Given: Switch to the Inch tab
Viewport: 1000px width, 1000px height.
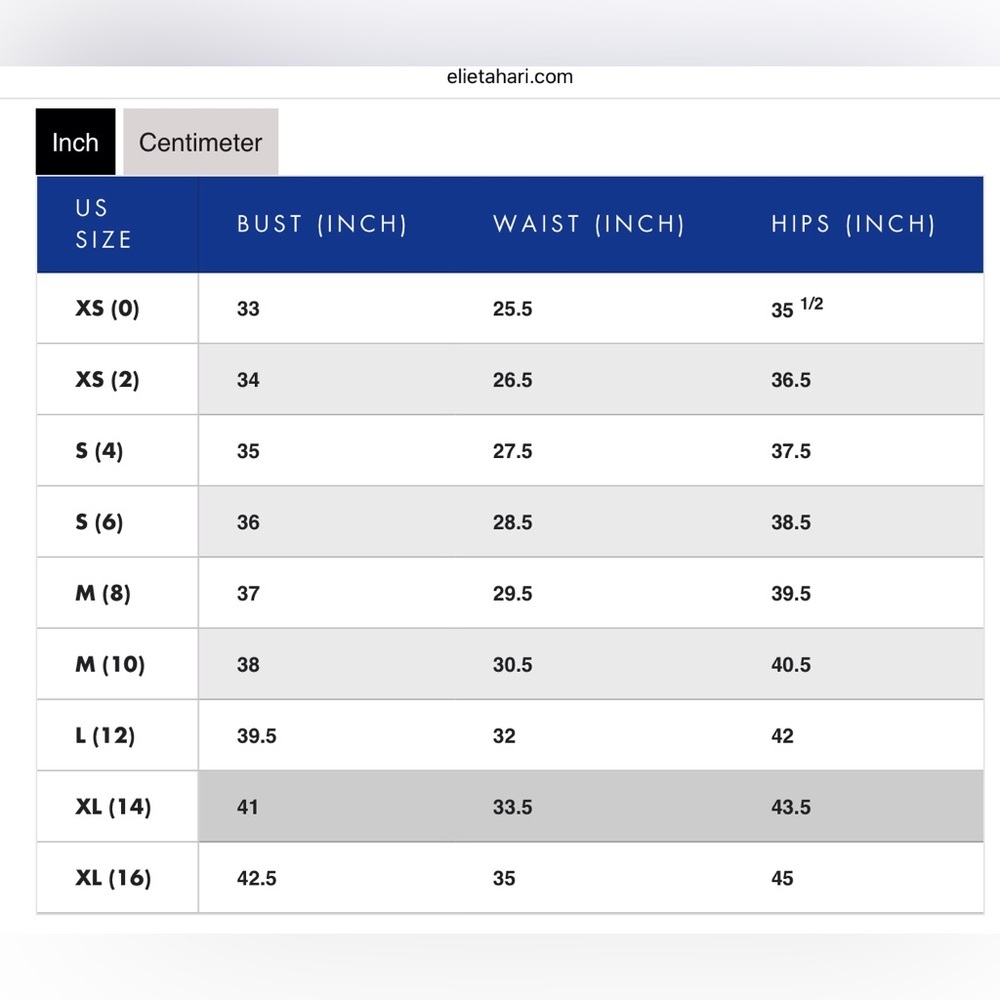Looking at the screenshot, I should point(75,142).
